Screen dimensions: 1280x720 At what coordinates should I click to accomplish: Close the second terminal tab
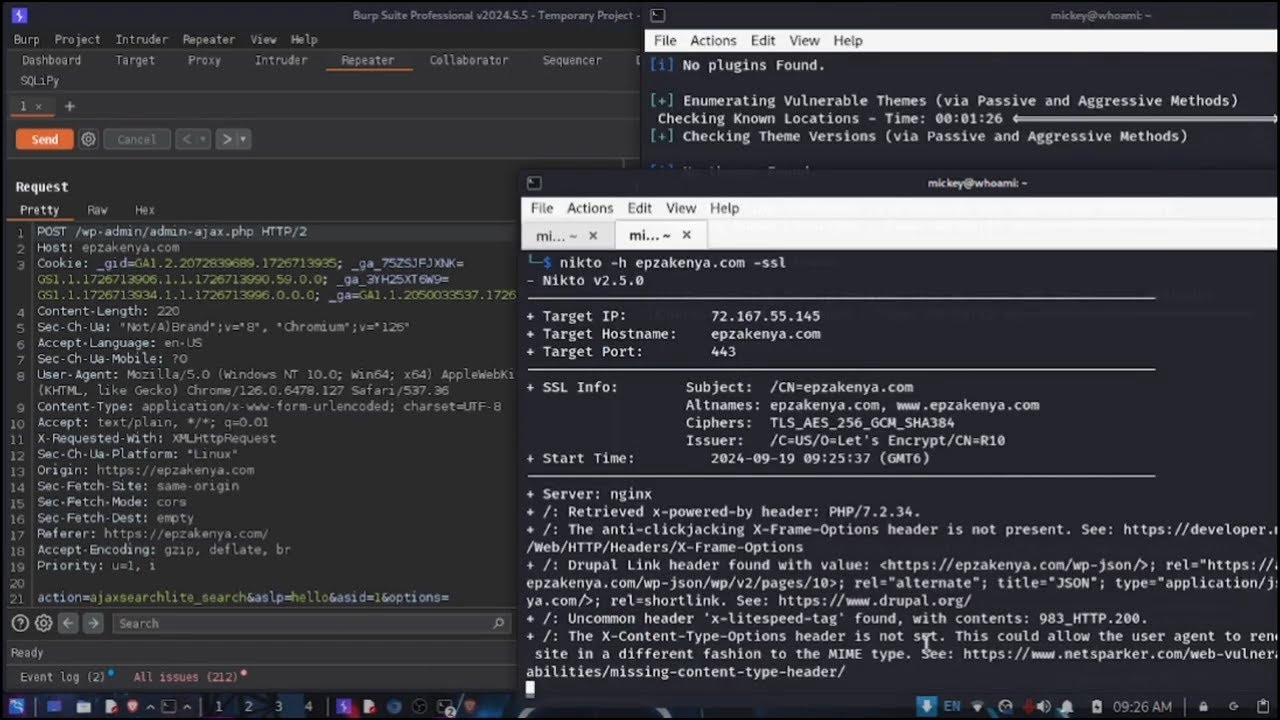pos(686,236)
